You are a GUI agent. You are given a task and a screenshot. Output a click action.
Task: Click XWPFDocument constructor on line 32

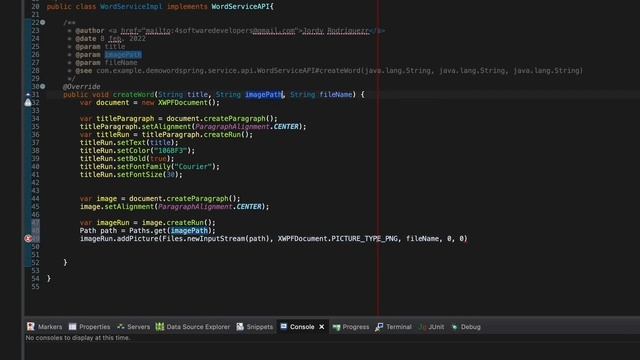pos(183,103)
